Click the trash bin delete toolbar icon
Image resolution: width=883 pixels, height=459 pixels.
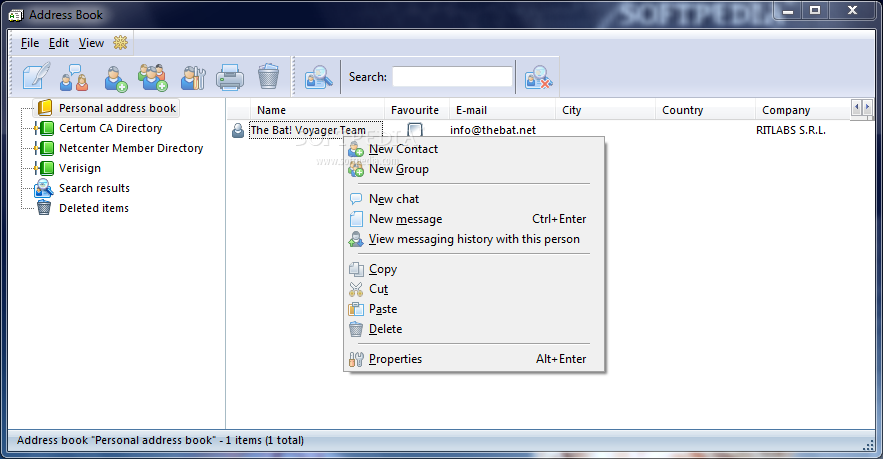pyautogui.click(x=269, y=77)
